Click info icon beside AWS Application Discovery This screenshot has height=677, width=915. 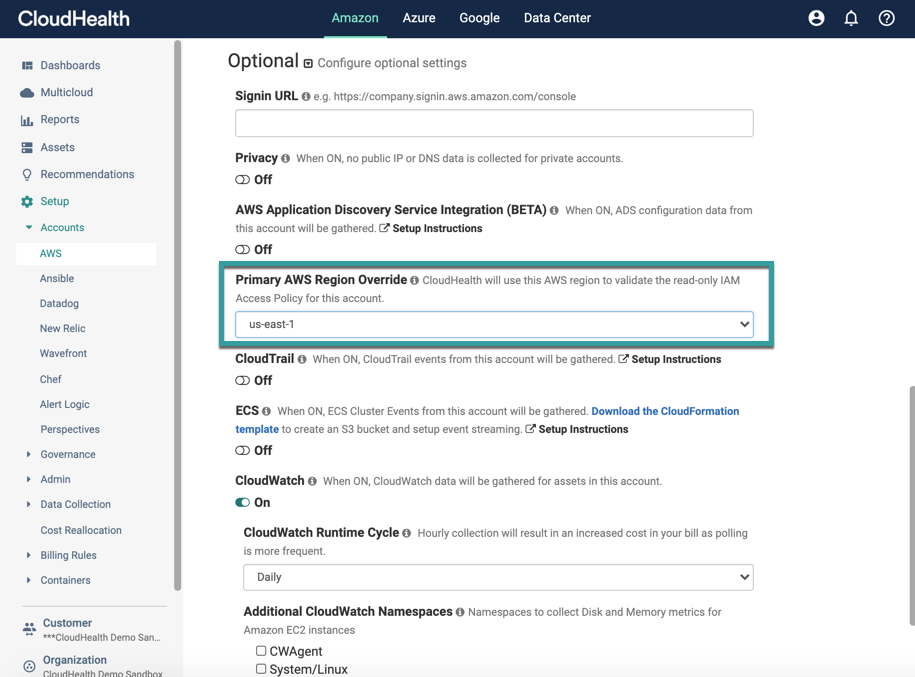click(x=554, y=210)
